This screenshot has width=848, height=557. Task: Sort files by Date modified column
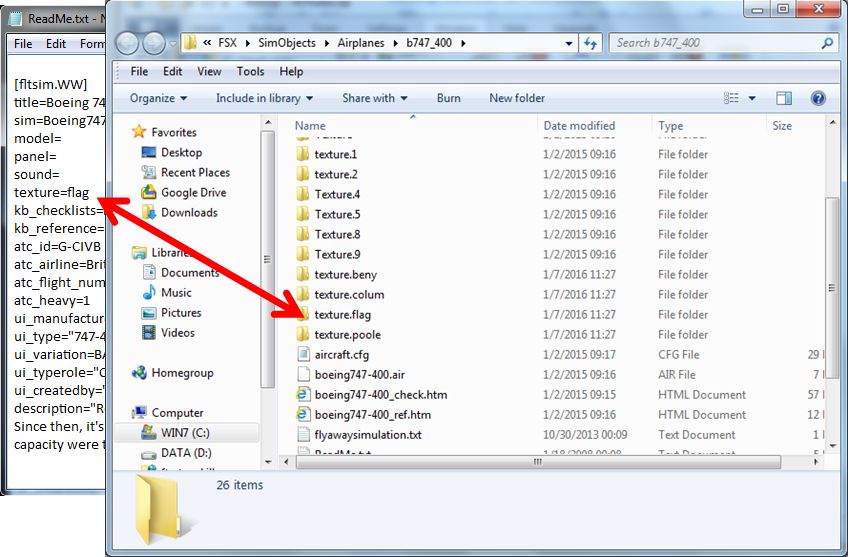click(579, 125)
